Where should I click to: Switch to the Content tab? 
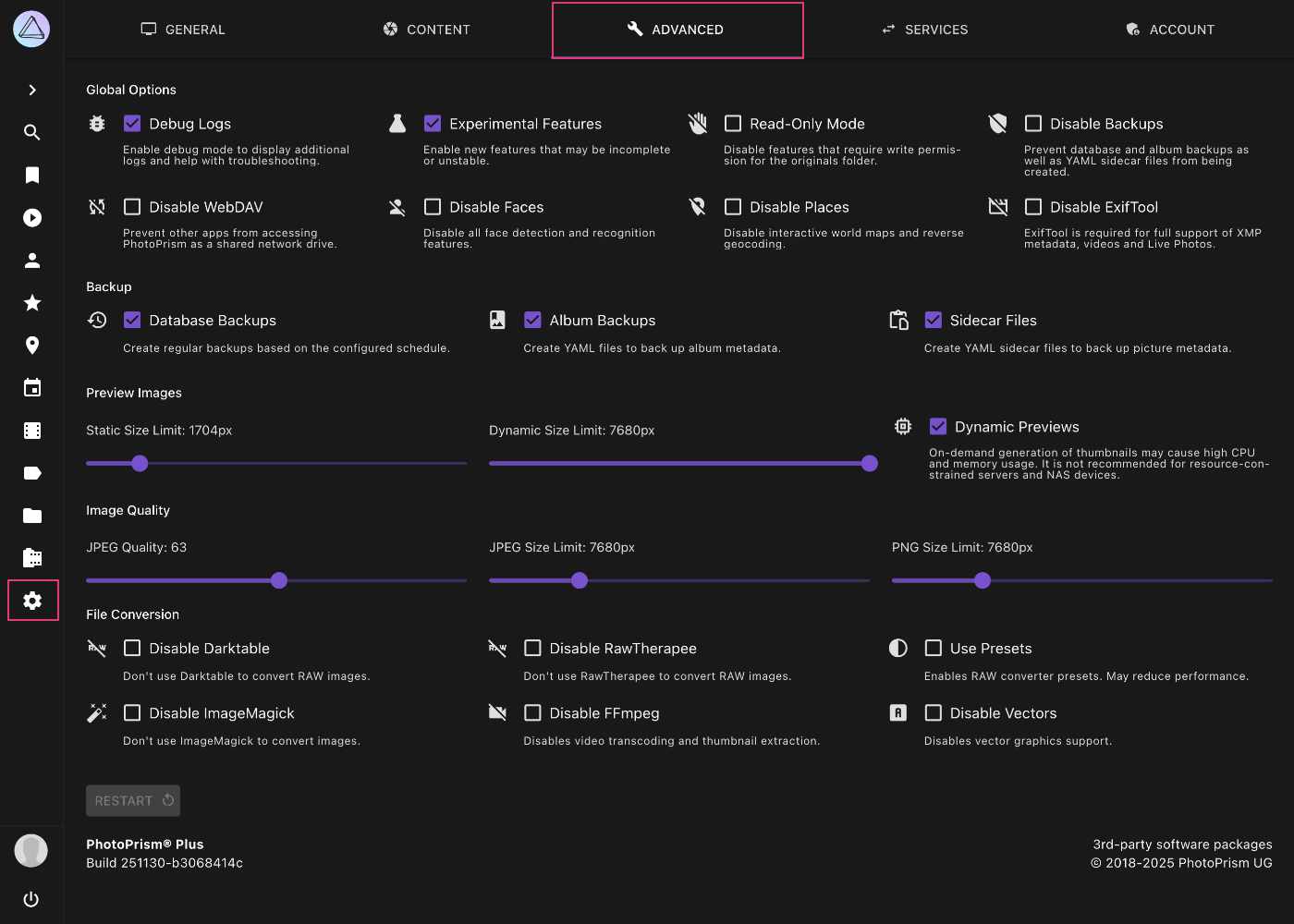pos(427,30)
